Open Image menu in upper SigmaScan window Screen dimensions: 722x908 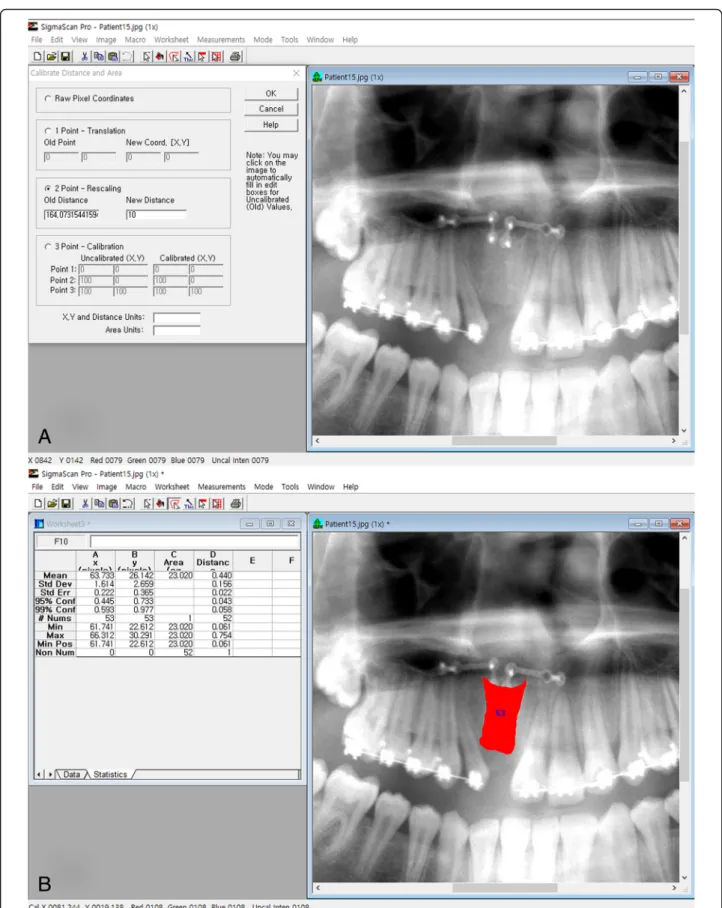(x=106, y=39)
